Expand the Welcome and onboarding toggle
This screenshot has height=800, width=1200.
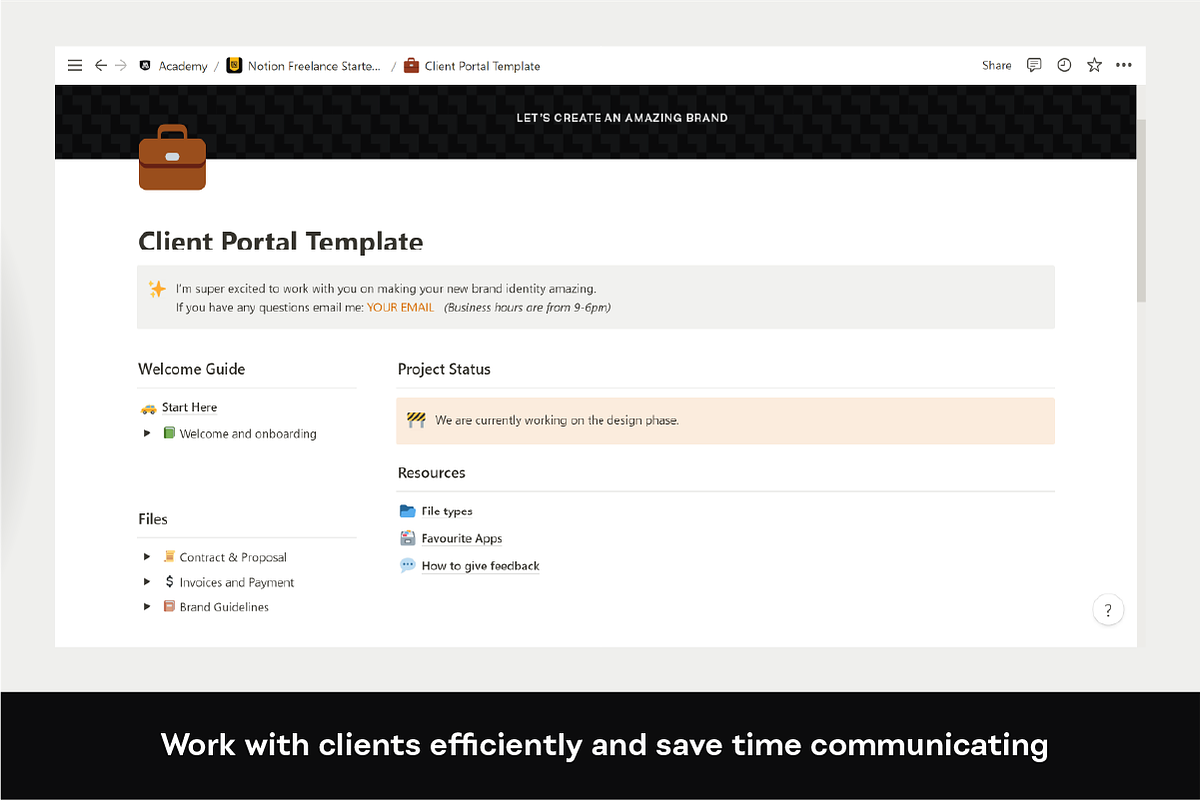tap(147, 434)
